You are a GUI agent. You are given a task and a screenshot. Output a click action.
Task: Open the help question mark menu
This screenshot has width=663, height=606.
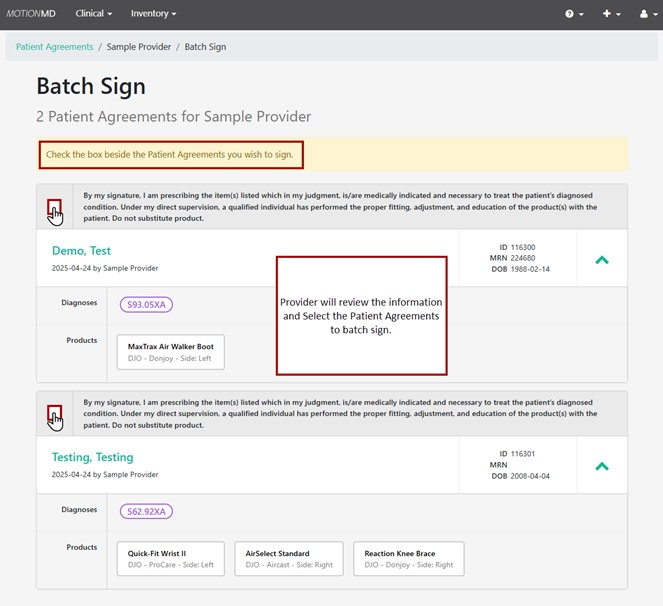[574, 14]
